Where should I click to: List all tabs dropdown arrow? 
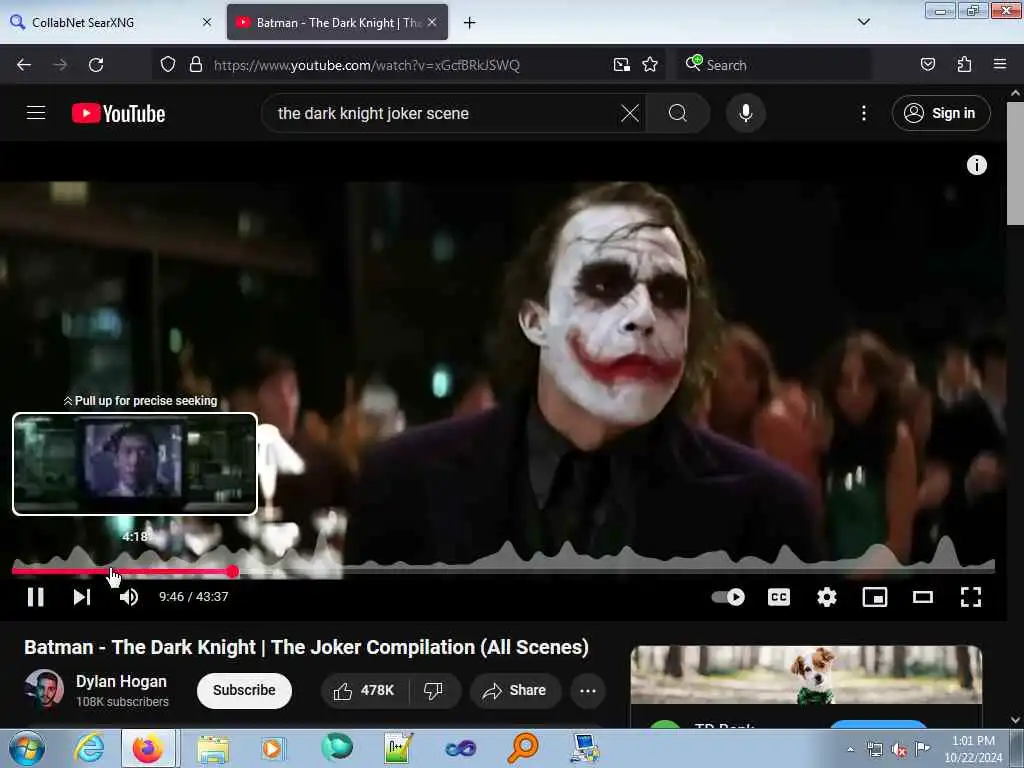(x=863, y=22)
